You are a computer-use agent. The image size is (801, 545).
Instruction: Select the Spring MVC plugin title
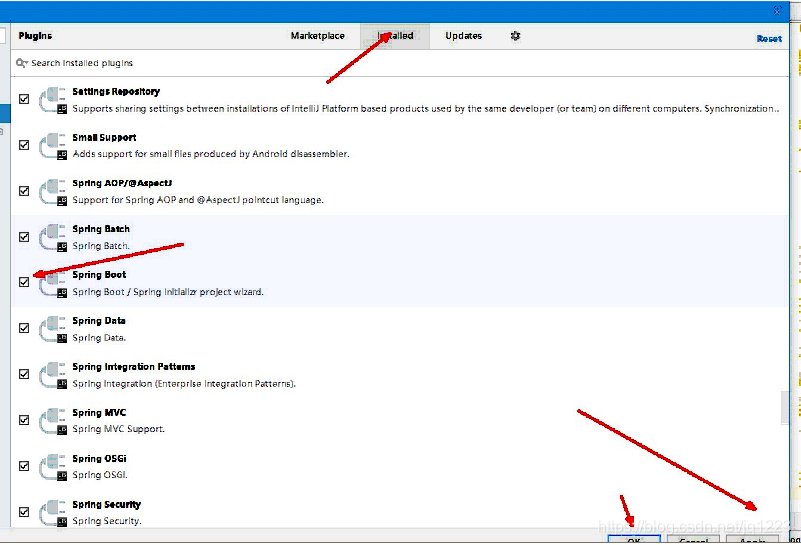point(99,413)
